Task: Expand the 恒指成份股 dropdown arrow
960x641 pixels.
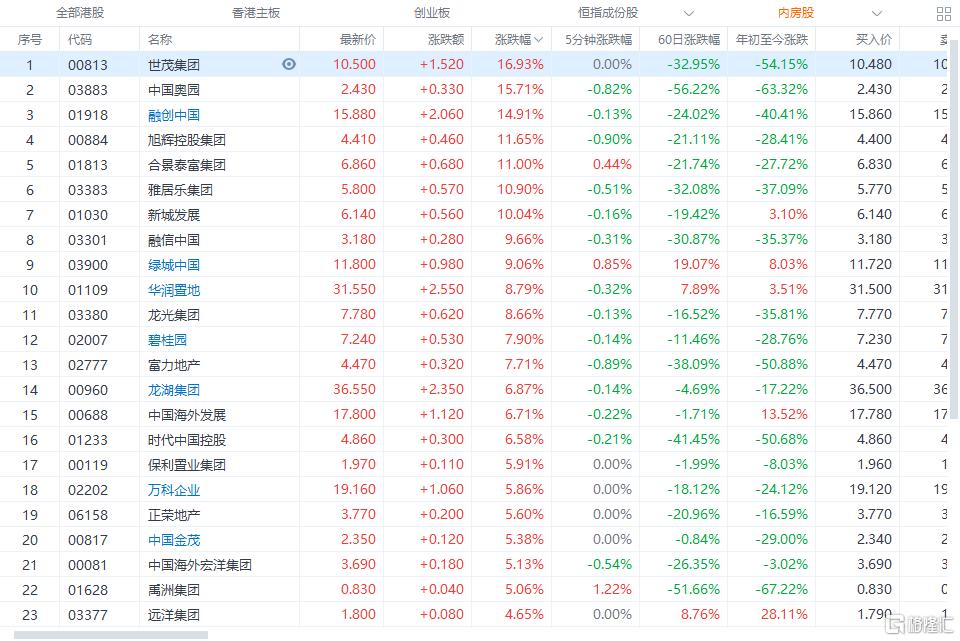Action: click(x=689, y=13)
